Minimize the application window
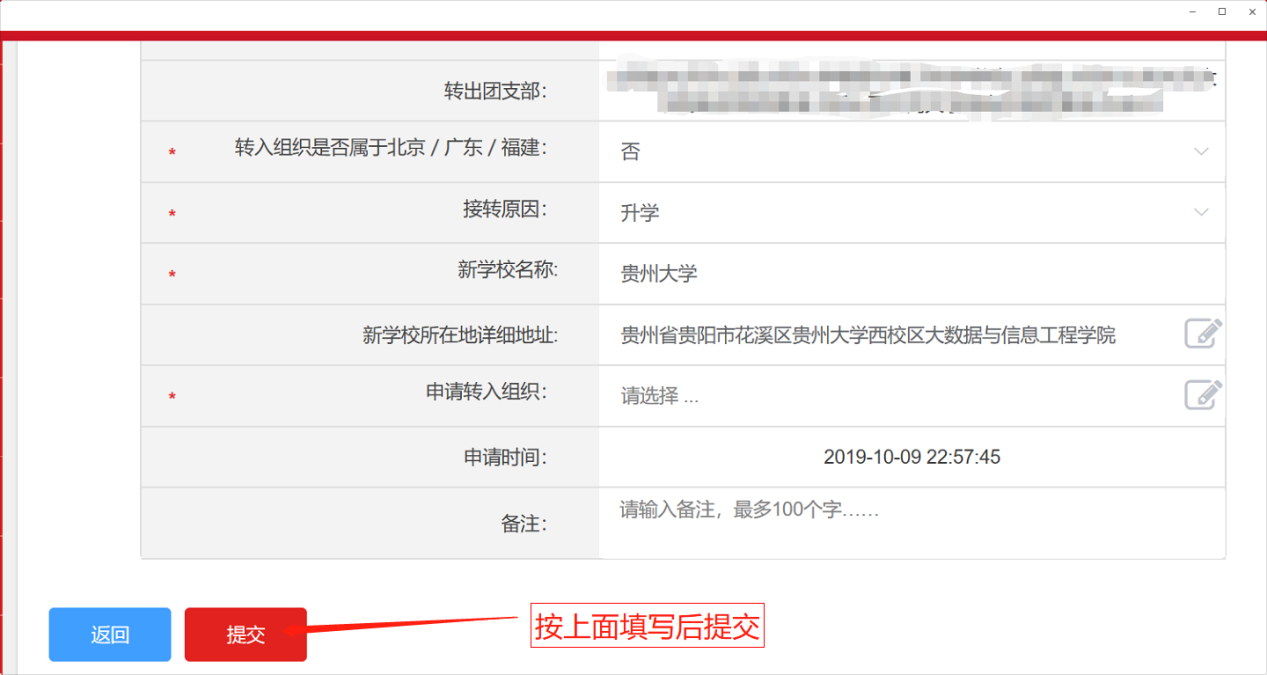The height and width of the screenshot is (675, 1267). 1192,11
